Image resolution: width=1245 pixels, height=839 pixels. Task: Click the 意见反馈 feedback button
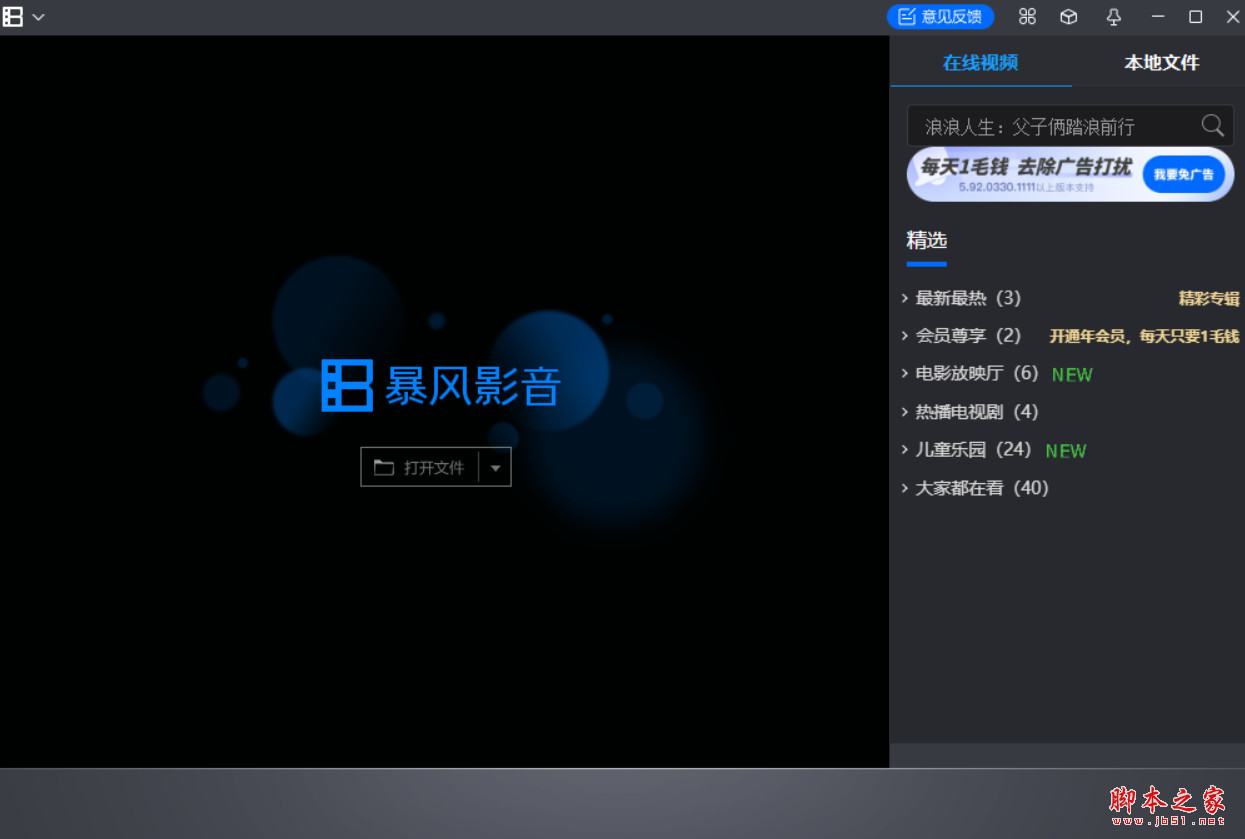click(x=940, y=16)
